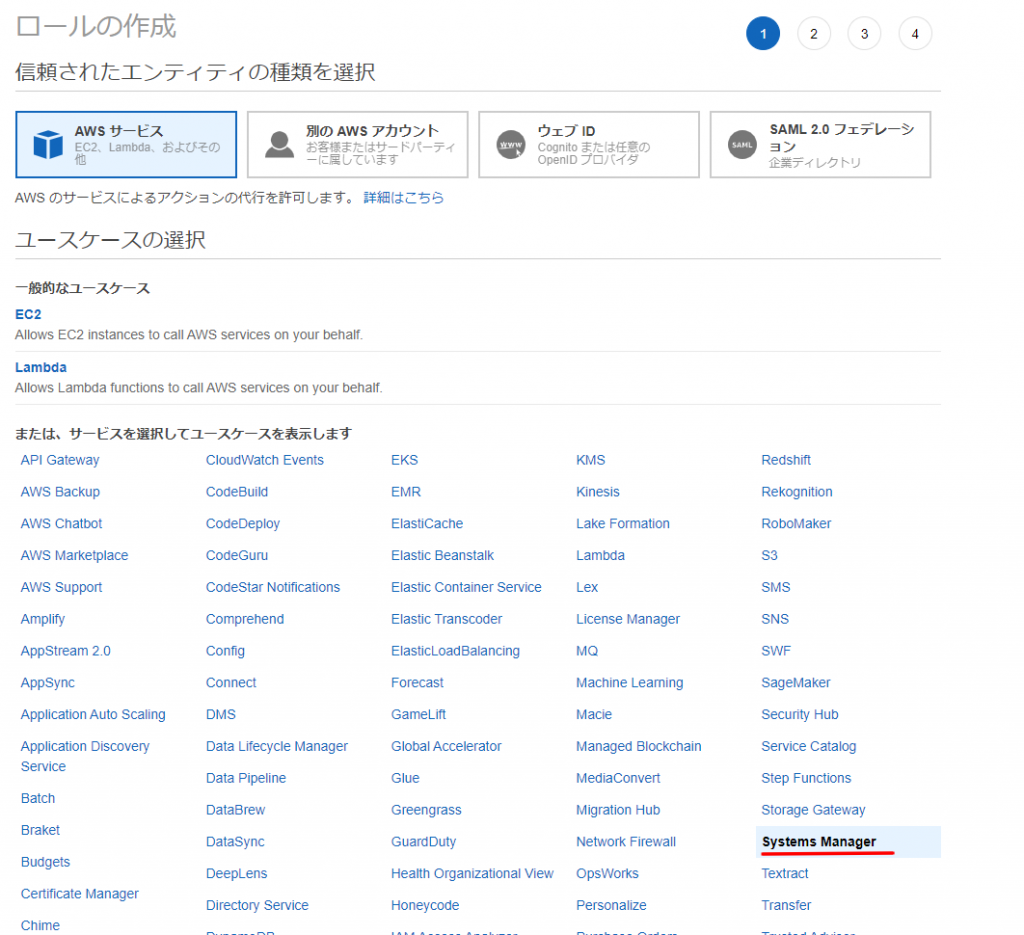Image resolution: width=1024 pixels, height=935 pixels.
Task: Select Redshift service
Action: point(786,460)
